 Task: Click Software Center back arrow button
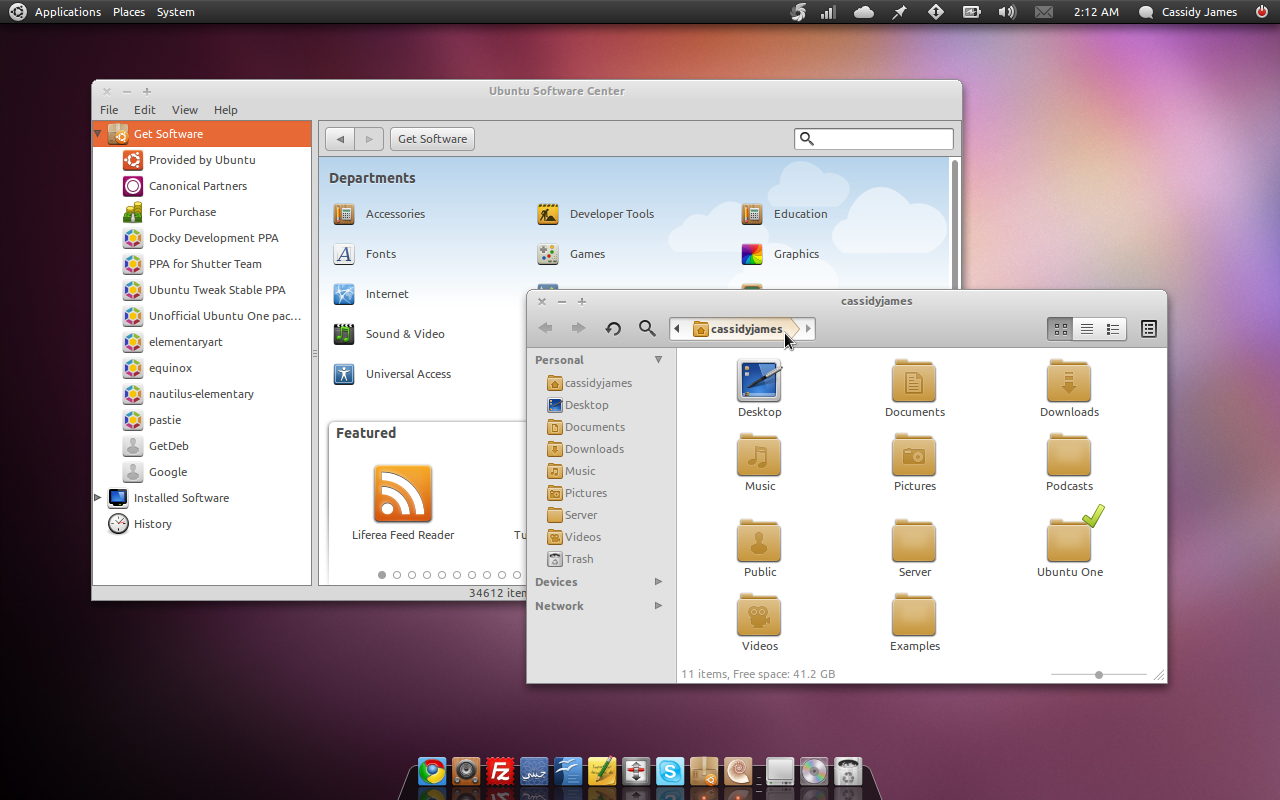pos(340,139)
